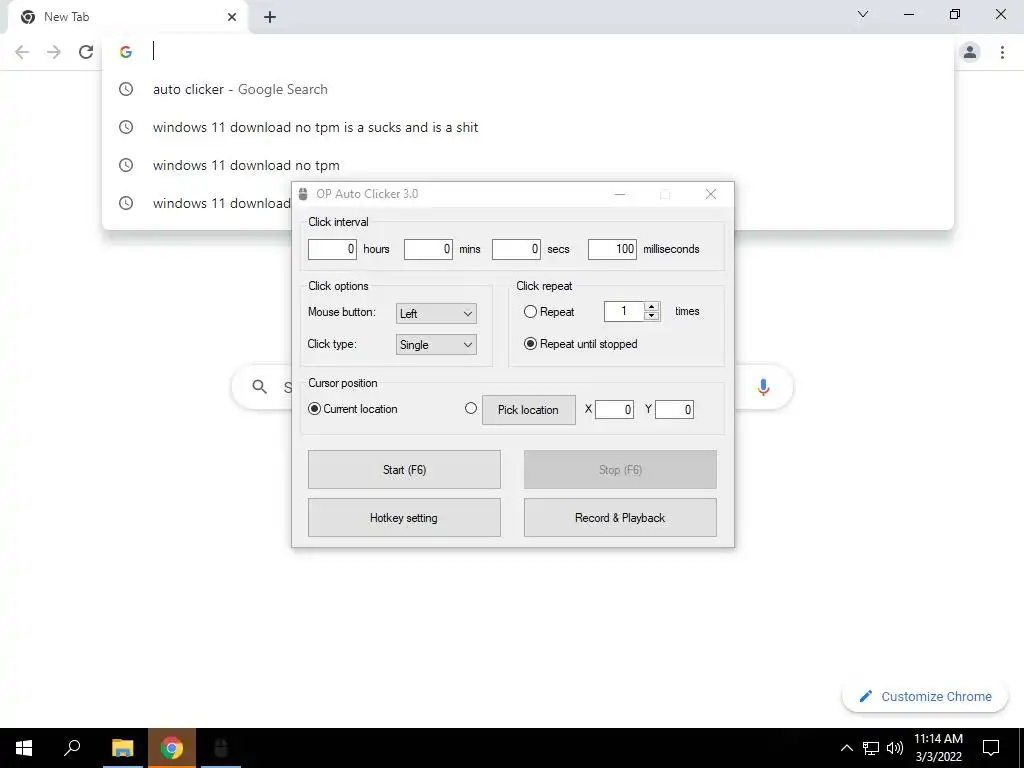Screen dimensions: 1024x768
Task: Select the Pick location radio button
Action: coord(471,408)
